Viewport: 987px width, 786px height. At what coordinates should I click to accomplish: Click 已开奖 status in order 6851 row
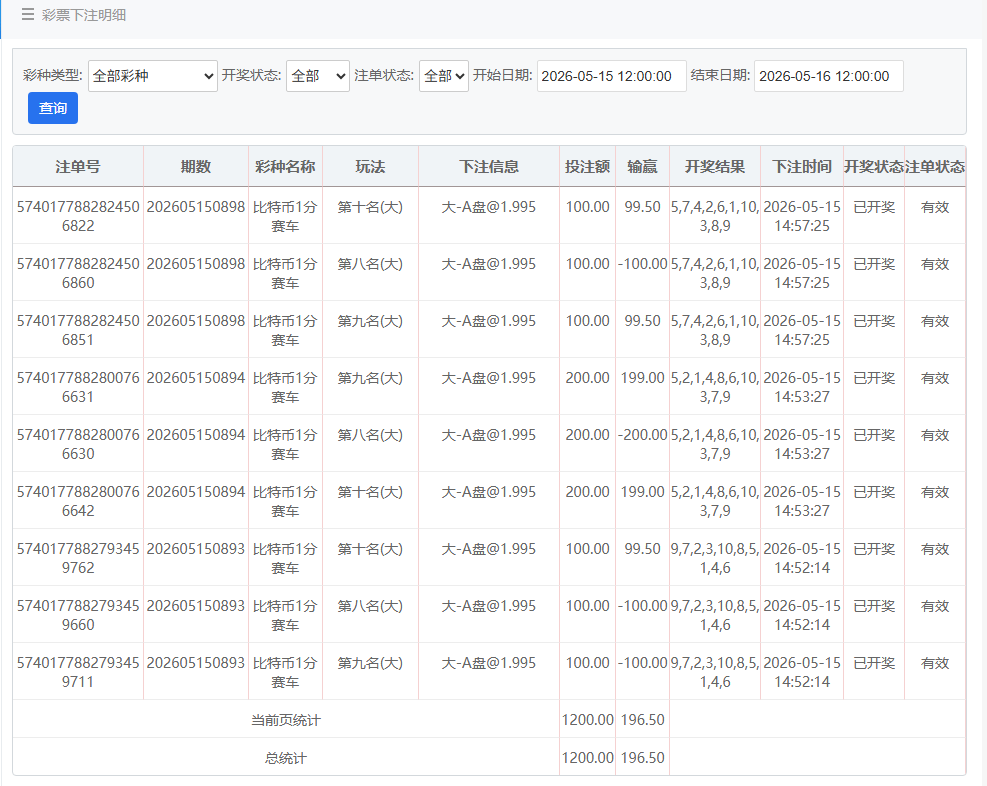pyautogui.click(x=874, y=321)
